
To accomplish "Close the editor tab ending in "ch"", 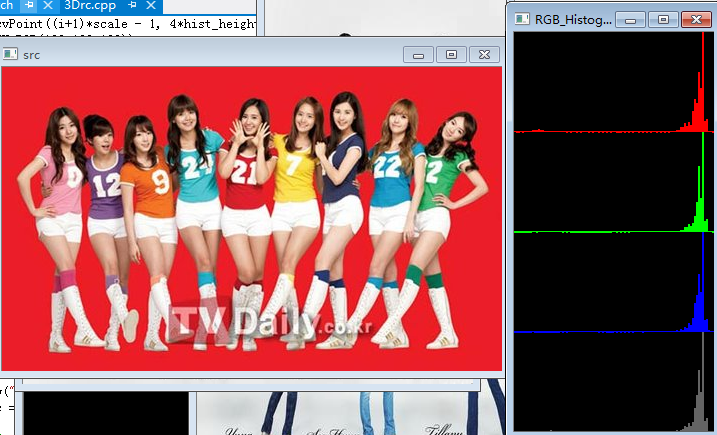I will [48, 5].
